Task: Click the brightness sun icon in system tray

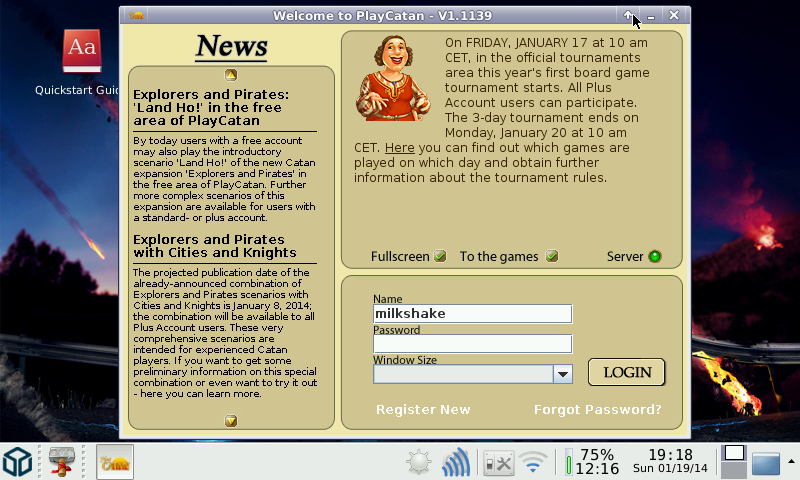Action: 418,463
